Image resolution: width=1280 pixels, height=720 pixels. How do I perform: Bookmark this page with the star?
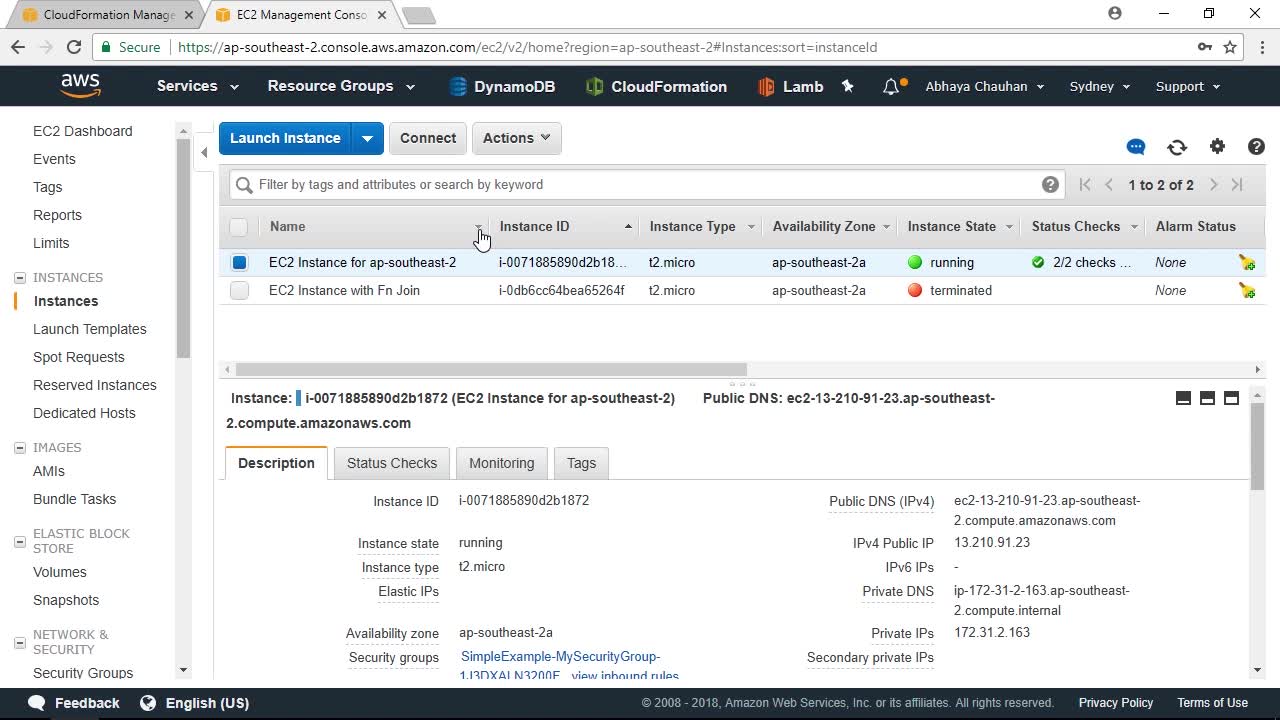pos(1230,47)
